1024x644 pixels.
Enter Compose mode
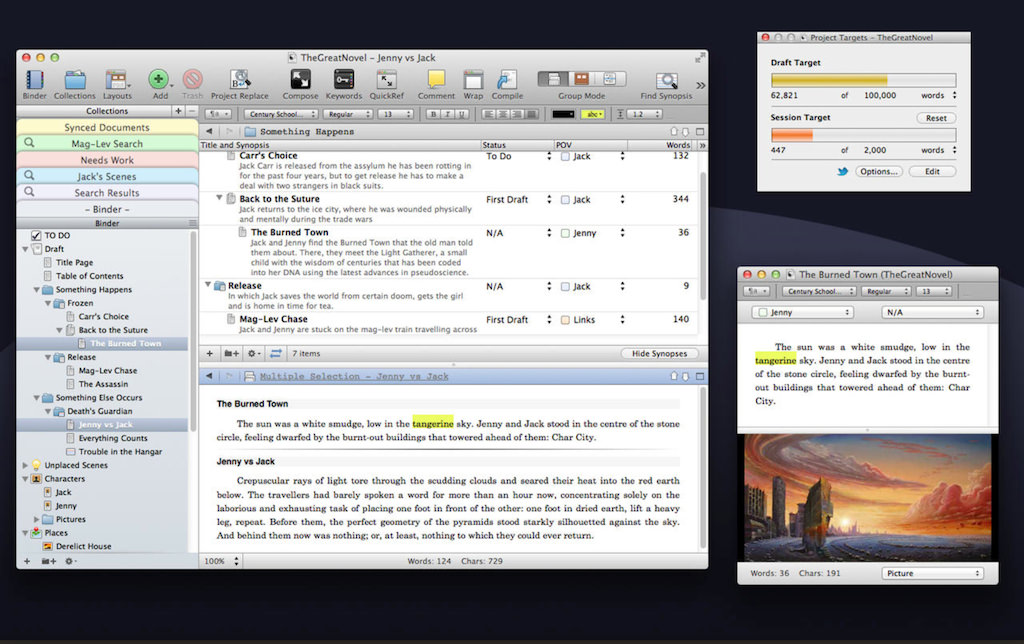(300, 80)
